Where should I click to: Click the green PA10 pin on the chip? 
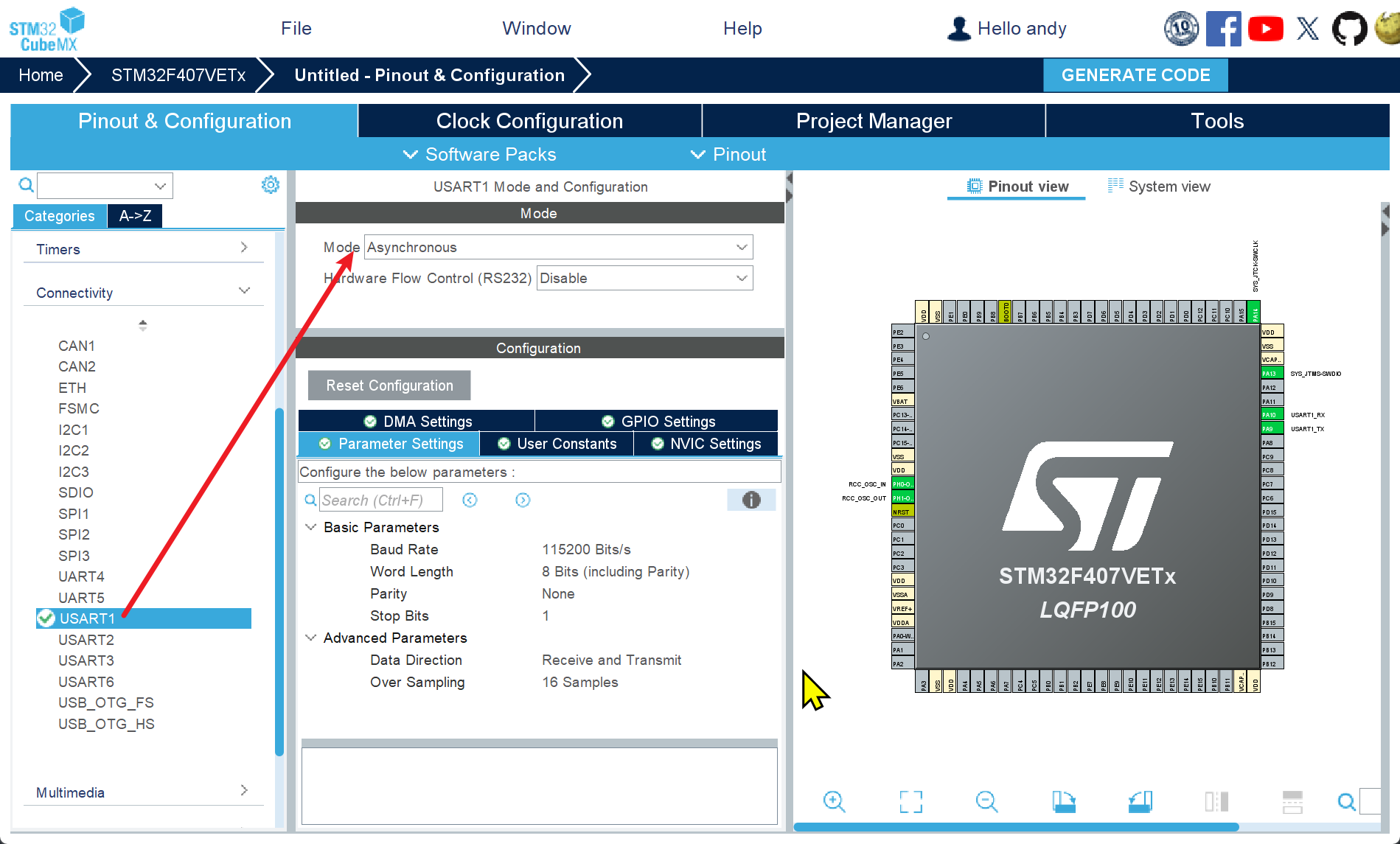click(x=1272, y=414)
